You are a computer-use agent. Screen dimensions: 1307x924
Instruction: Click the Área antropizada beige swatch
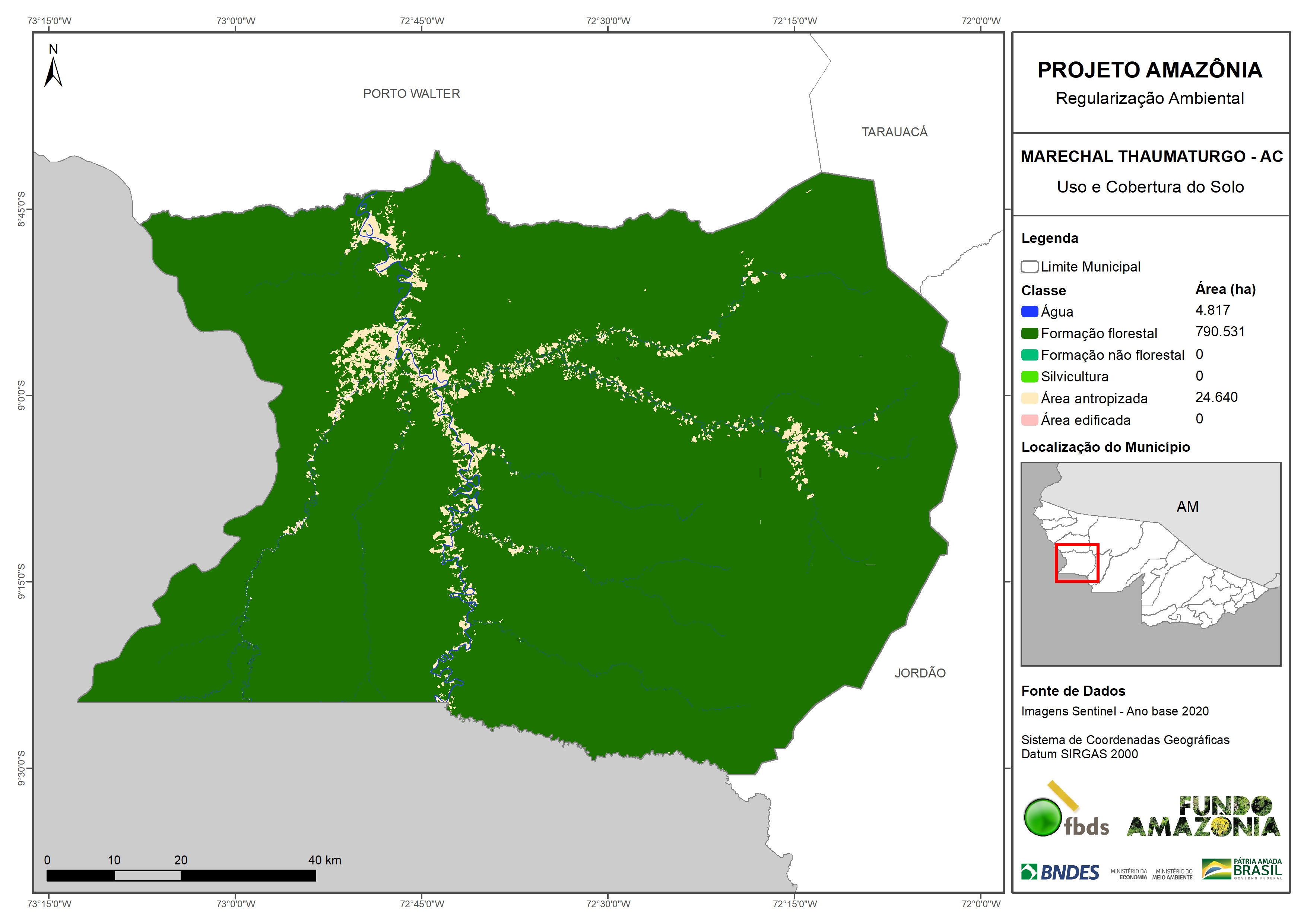tap(1029, 399)
